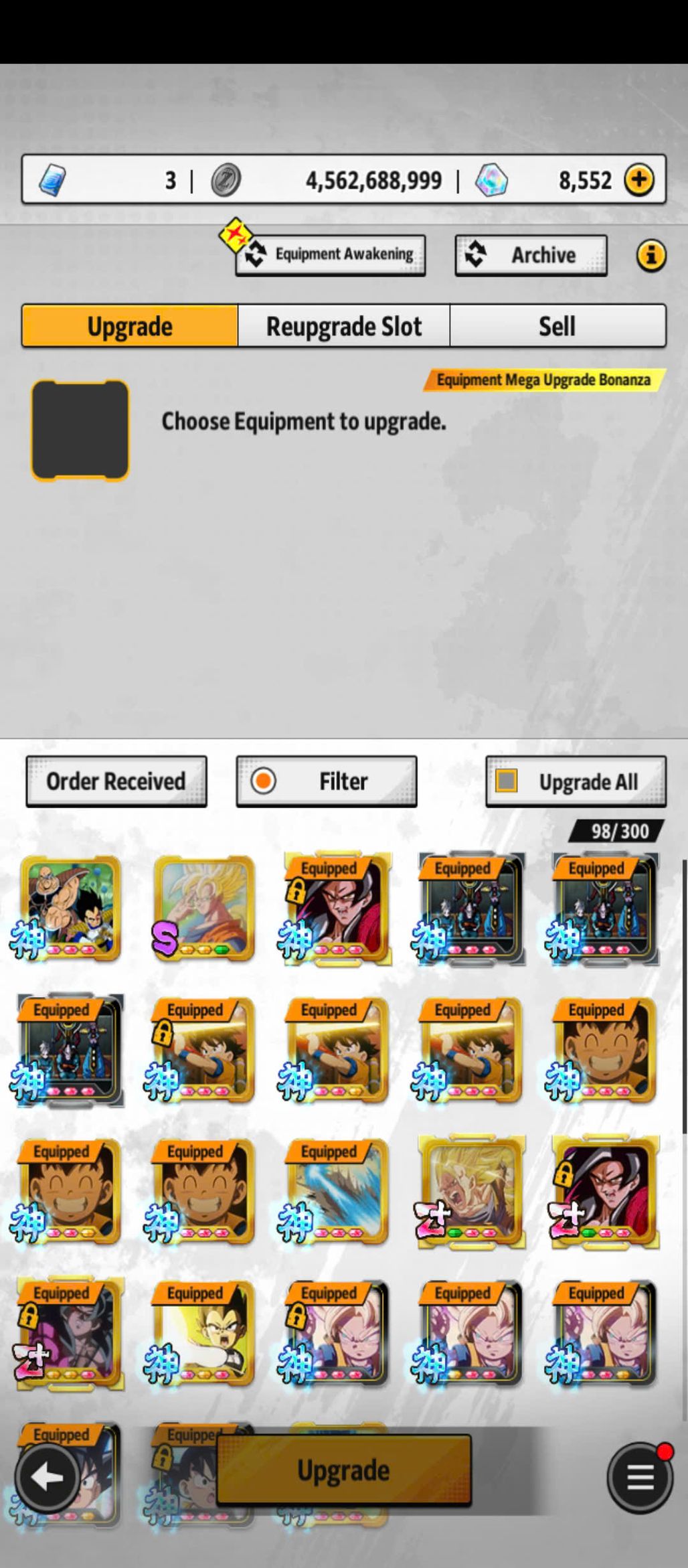Tap the Chrono Crystal gem icon
This screenshot has width=688, height=1568.
[491, 180]
